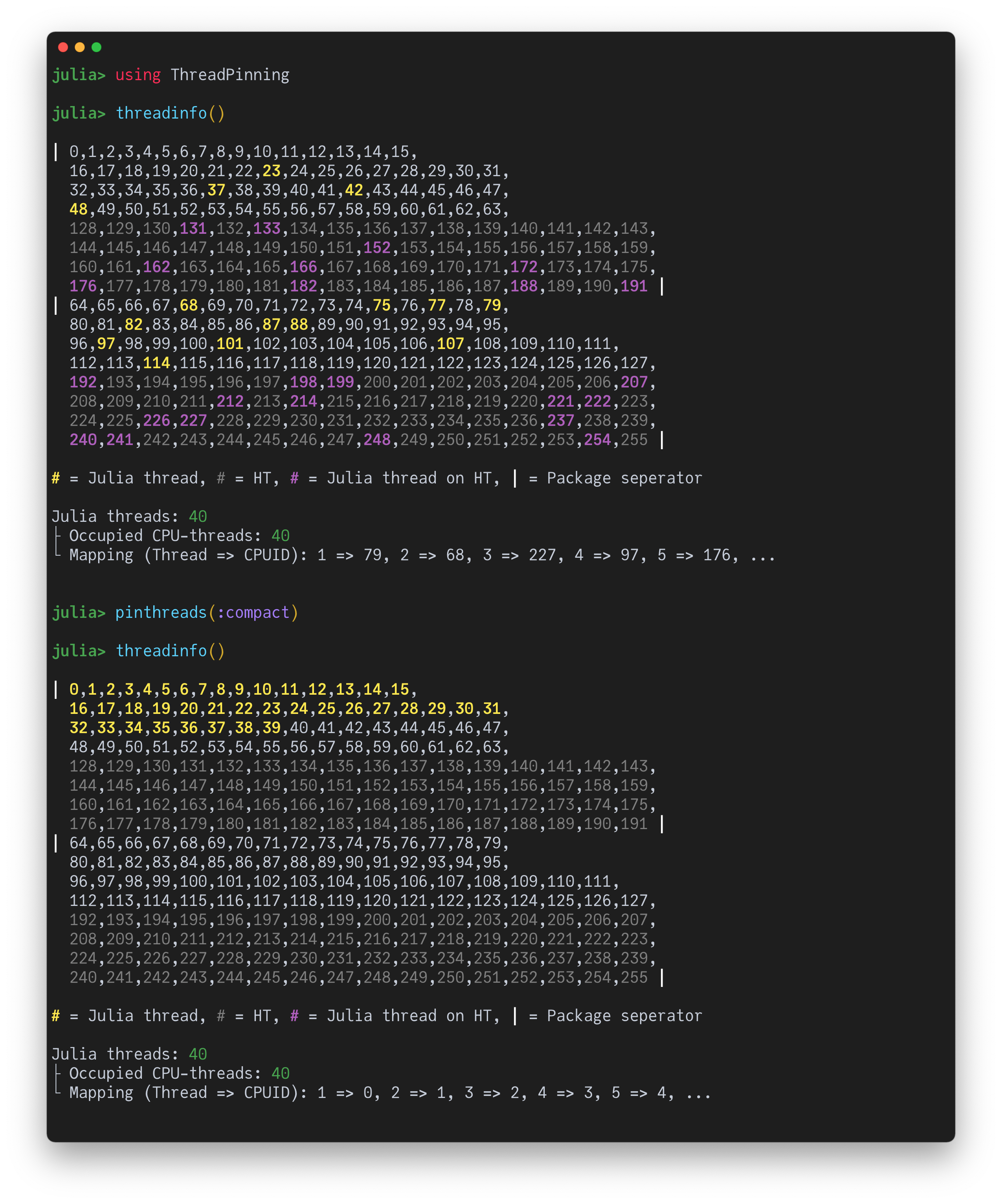Click purple highlighted CPU number 188
The image size is (1002, 1204).
(524, 286)
